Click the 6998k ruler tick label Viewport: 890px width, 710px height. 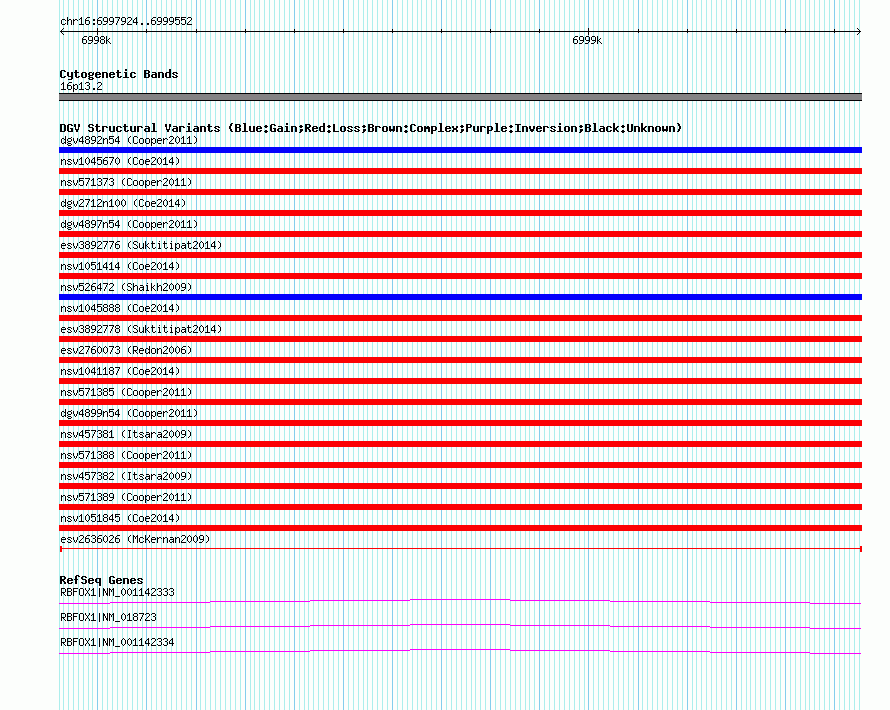[96, 40]
